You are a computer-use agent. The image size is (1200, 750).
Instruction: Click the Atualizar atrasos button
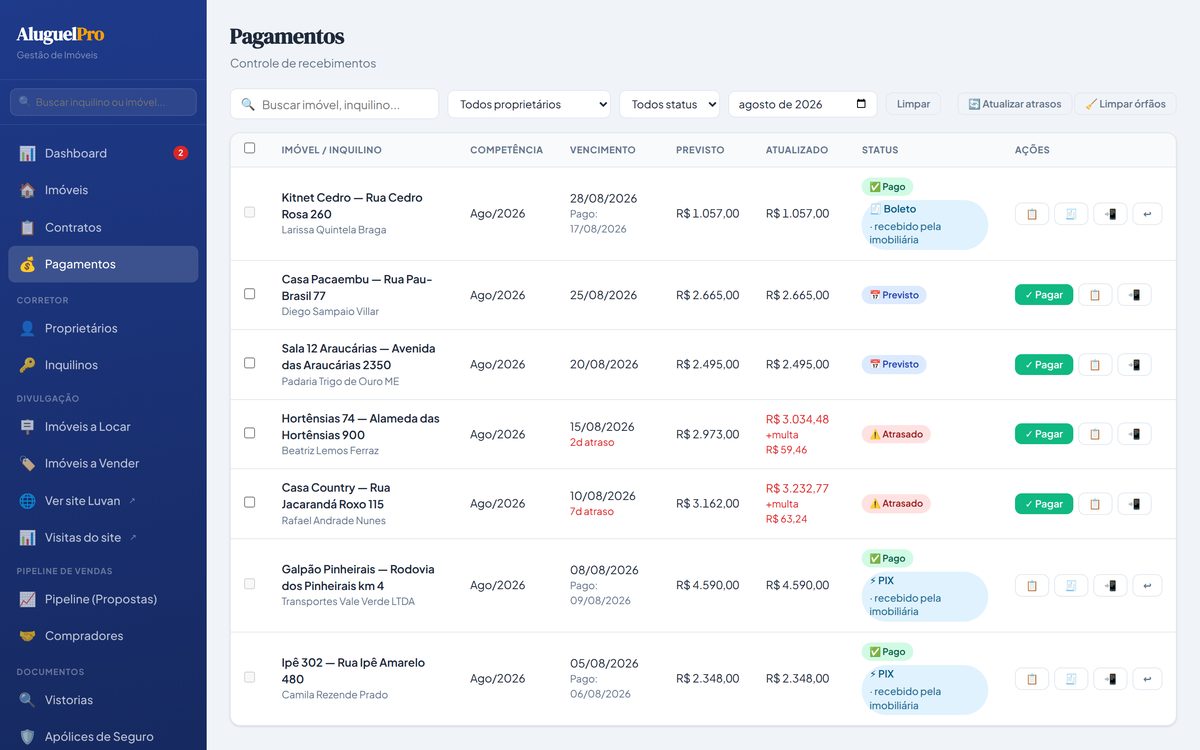tap(1015, 104)
